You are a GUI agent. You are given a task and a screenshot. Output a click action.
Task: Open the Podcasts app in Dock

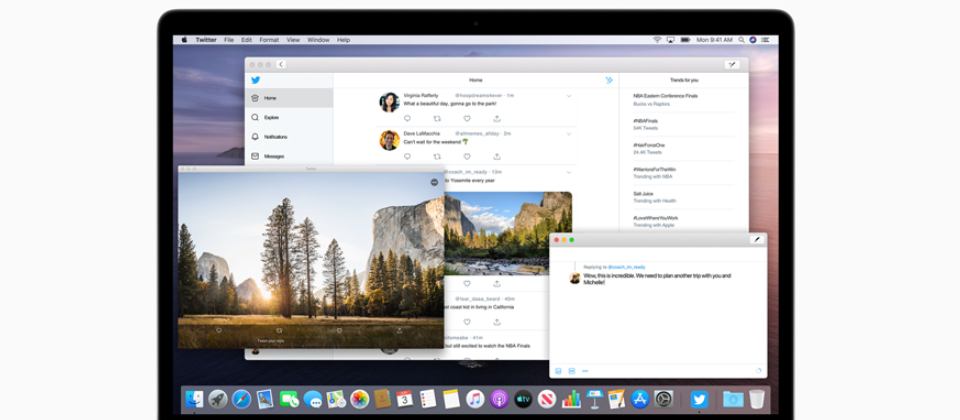(x=499, y=399)
